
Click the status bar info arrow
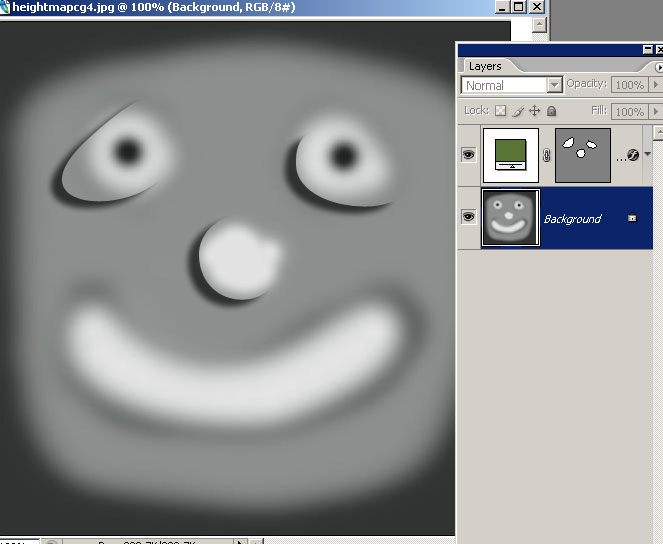point(239,541)
